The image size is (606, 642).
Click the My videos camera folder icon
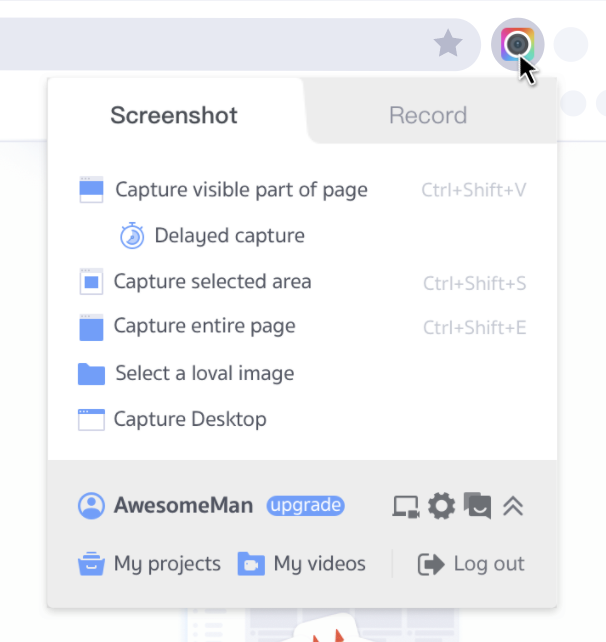point(251,564)
